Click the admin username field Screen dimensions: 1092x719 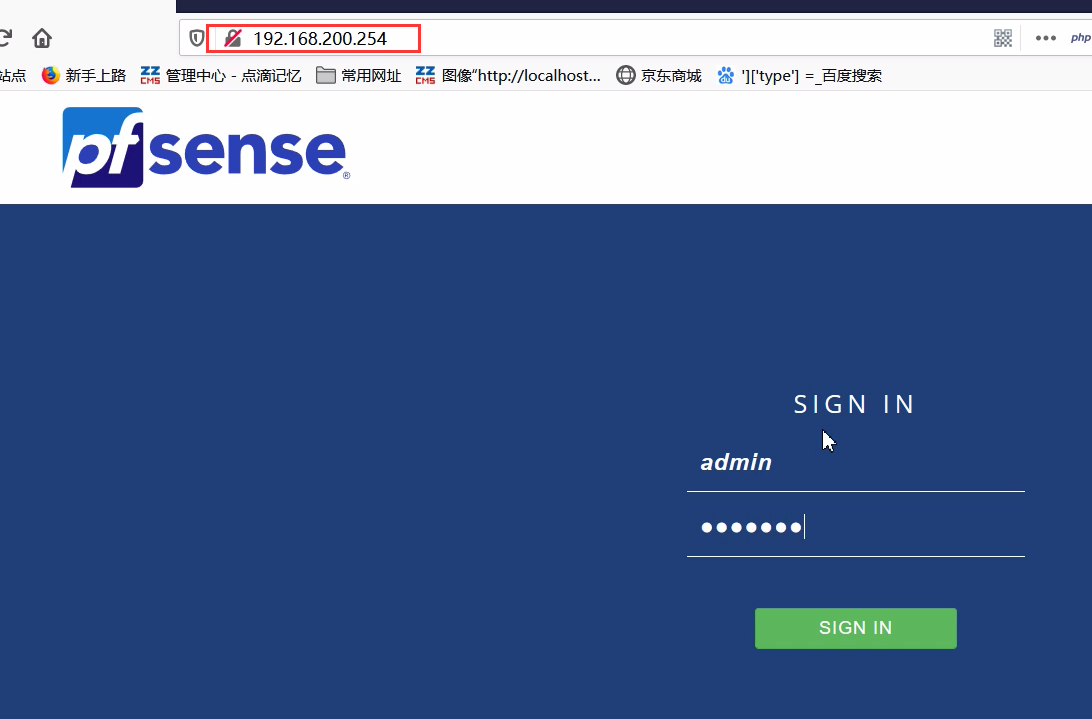pyautogui.click(x=855, y=463)
